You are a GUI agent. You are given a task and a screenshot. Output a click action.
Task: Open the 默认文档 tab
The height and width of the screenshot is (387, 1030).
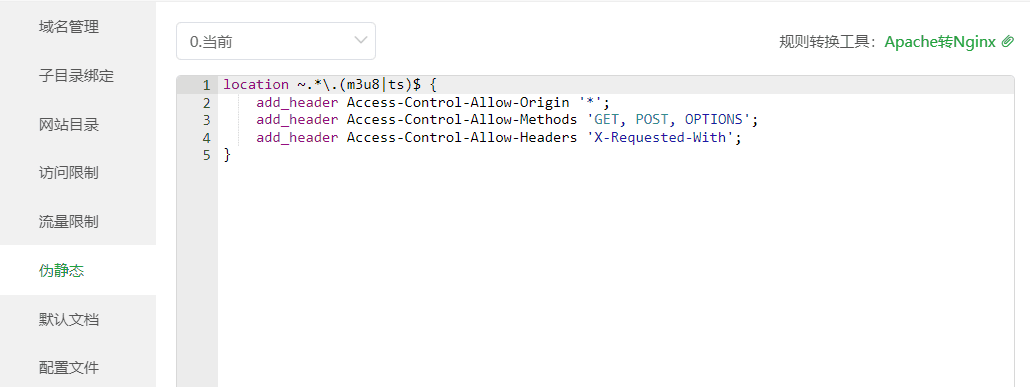(69, 320)
